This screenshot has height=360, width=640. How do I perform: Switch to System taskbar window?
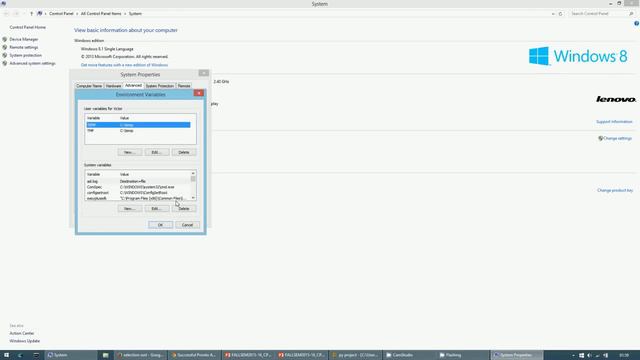click(70, 355)
